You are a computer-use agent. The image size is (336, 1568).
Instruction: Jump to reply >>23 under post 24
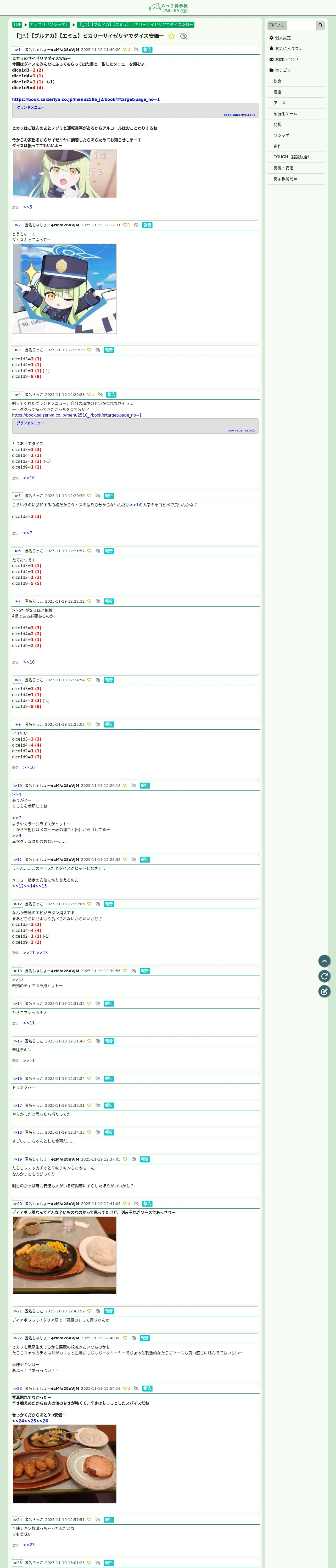[x=29, y=1545]
